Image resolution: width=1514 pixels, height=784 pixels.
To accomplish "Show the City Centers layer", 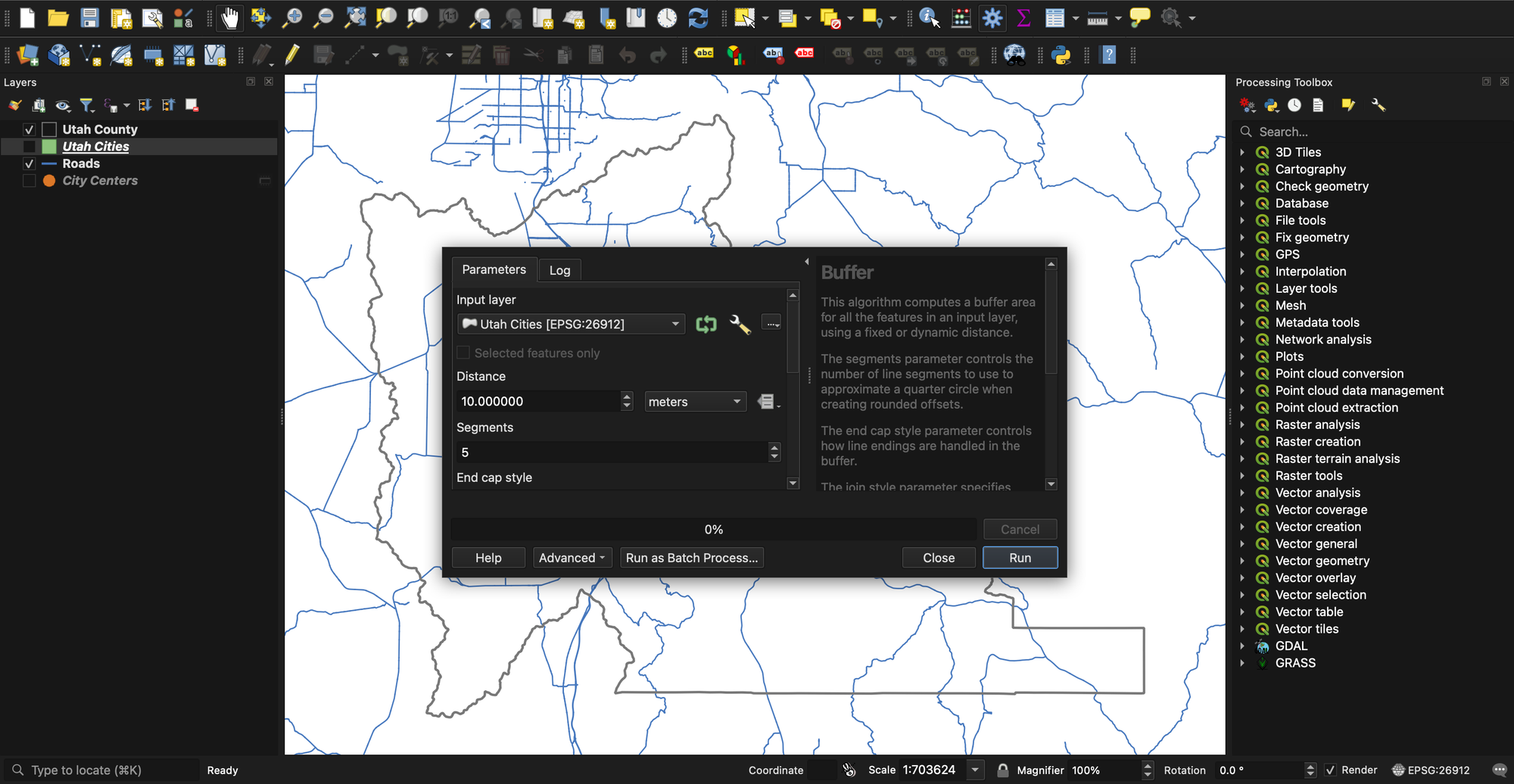I will click(x=30, y=180).
